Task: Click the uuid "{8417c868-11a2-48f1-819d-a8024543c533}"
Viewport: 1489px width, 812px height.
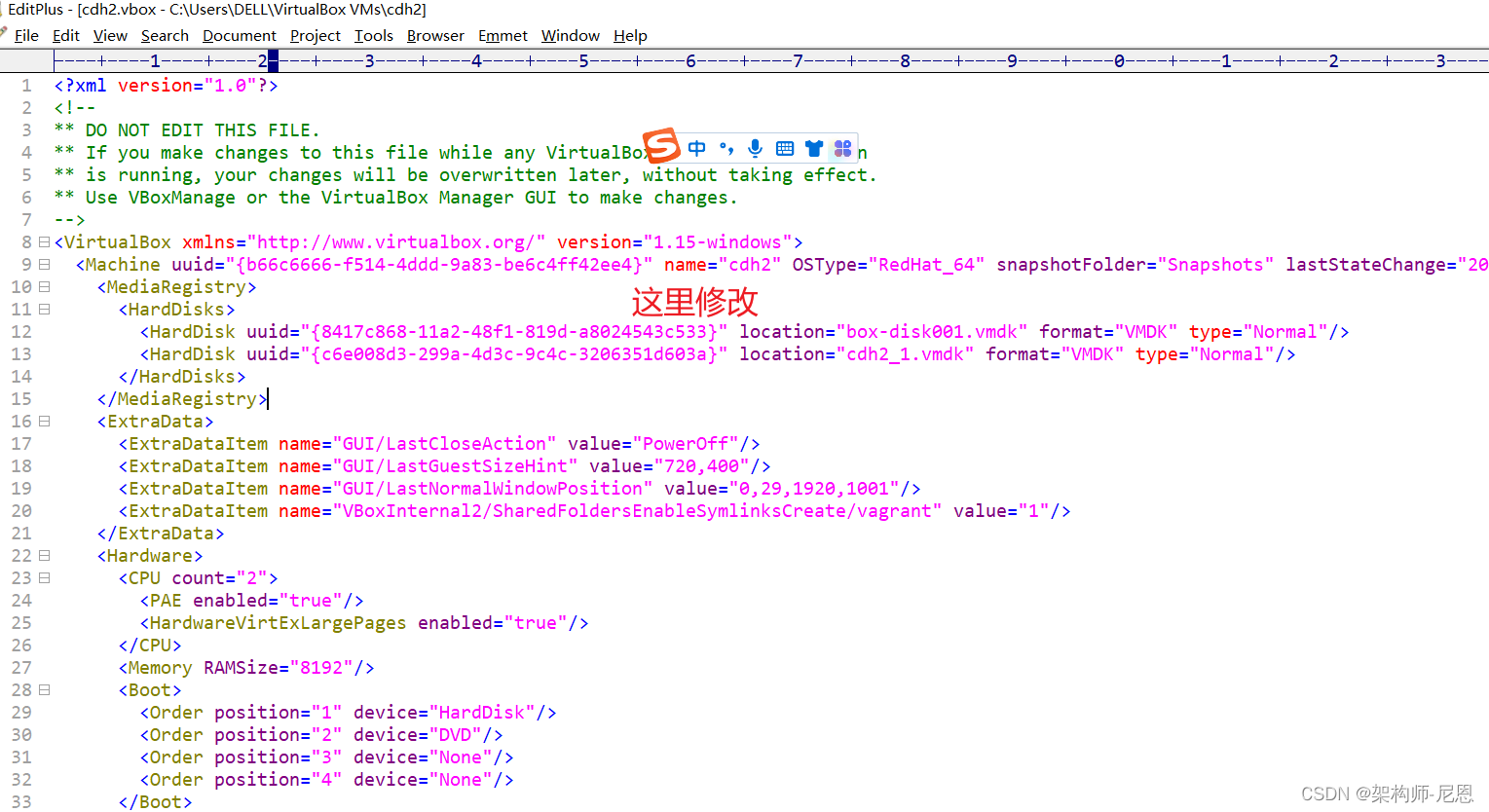Action: click(x=514, y=332)
